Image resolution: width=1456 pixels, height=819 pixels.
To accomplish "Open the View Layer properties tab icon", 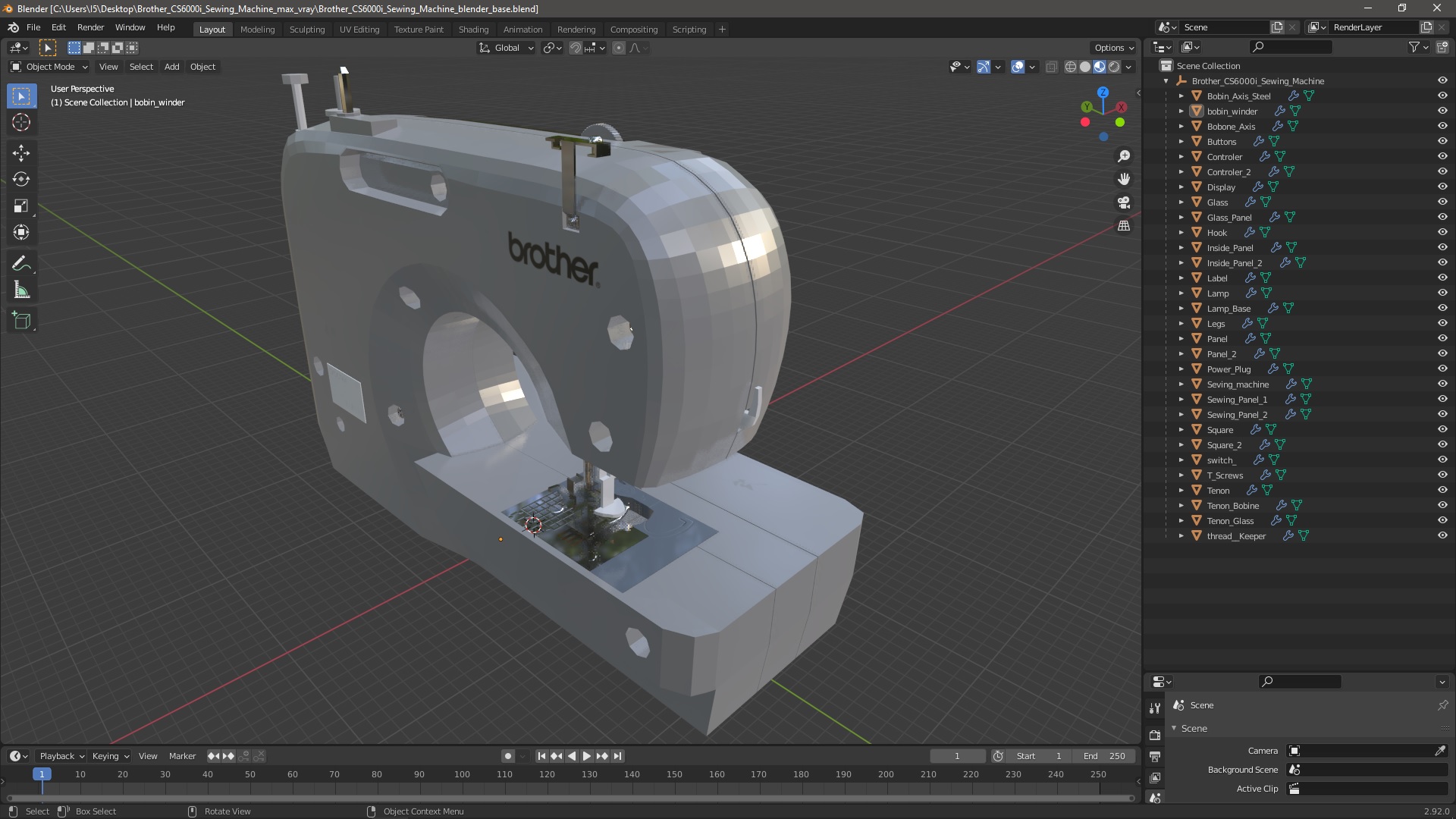I will pos(1155,777).
